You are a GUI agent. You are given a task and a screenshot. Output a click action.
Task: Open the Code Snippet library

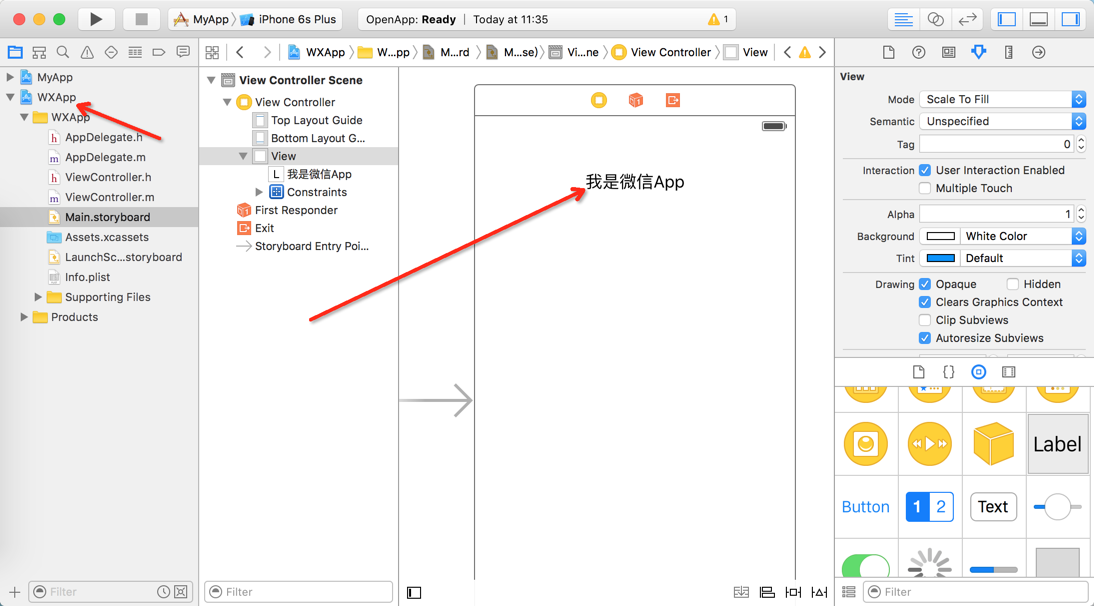[x=948, y=372]
